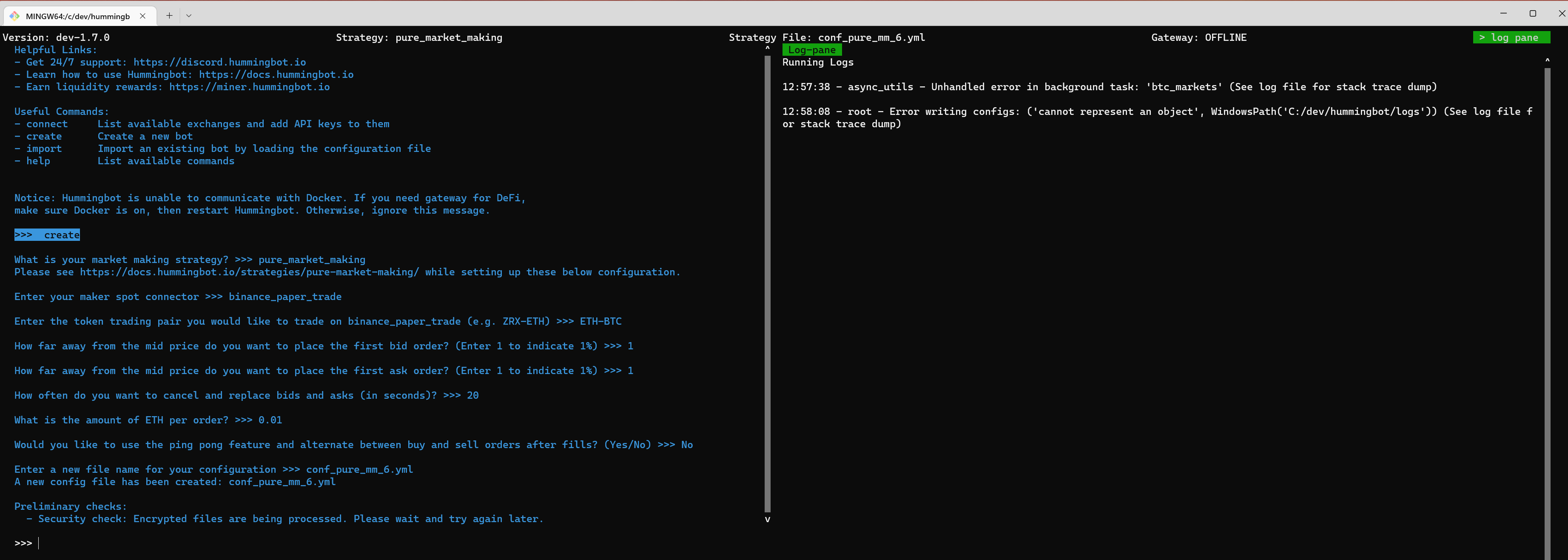Viewport: 1568px width, 560px height.
Task: Open a new terminal tab with the plus icon
Action: click(168, 16)
